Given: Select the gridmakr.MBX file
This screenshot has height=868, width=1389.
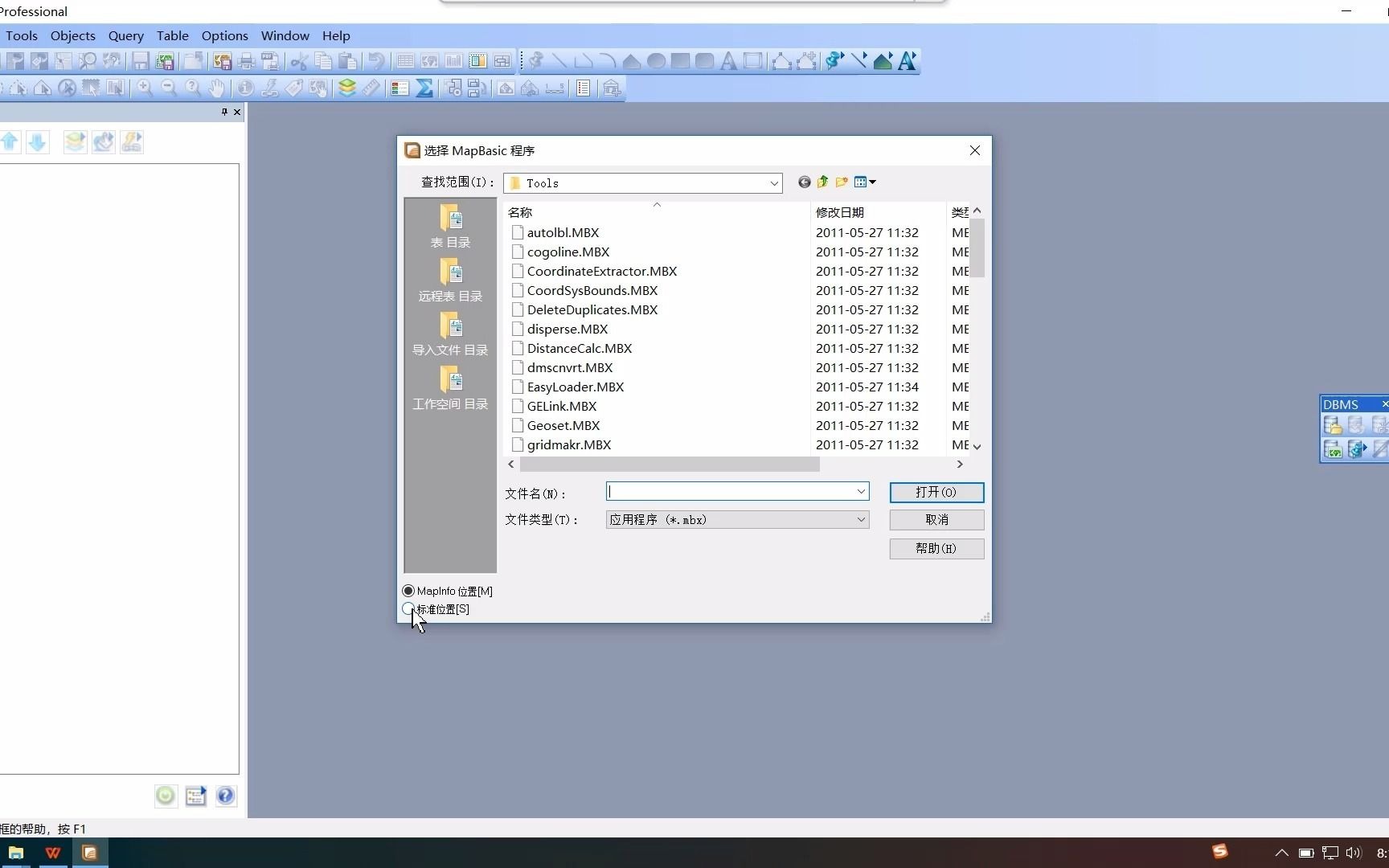Looking at the screenshot, I should click(x=569, y=444).
